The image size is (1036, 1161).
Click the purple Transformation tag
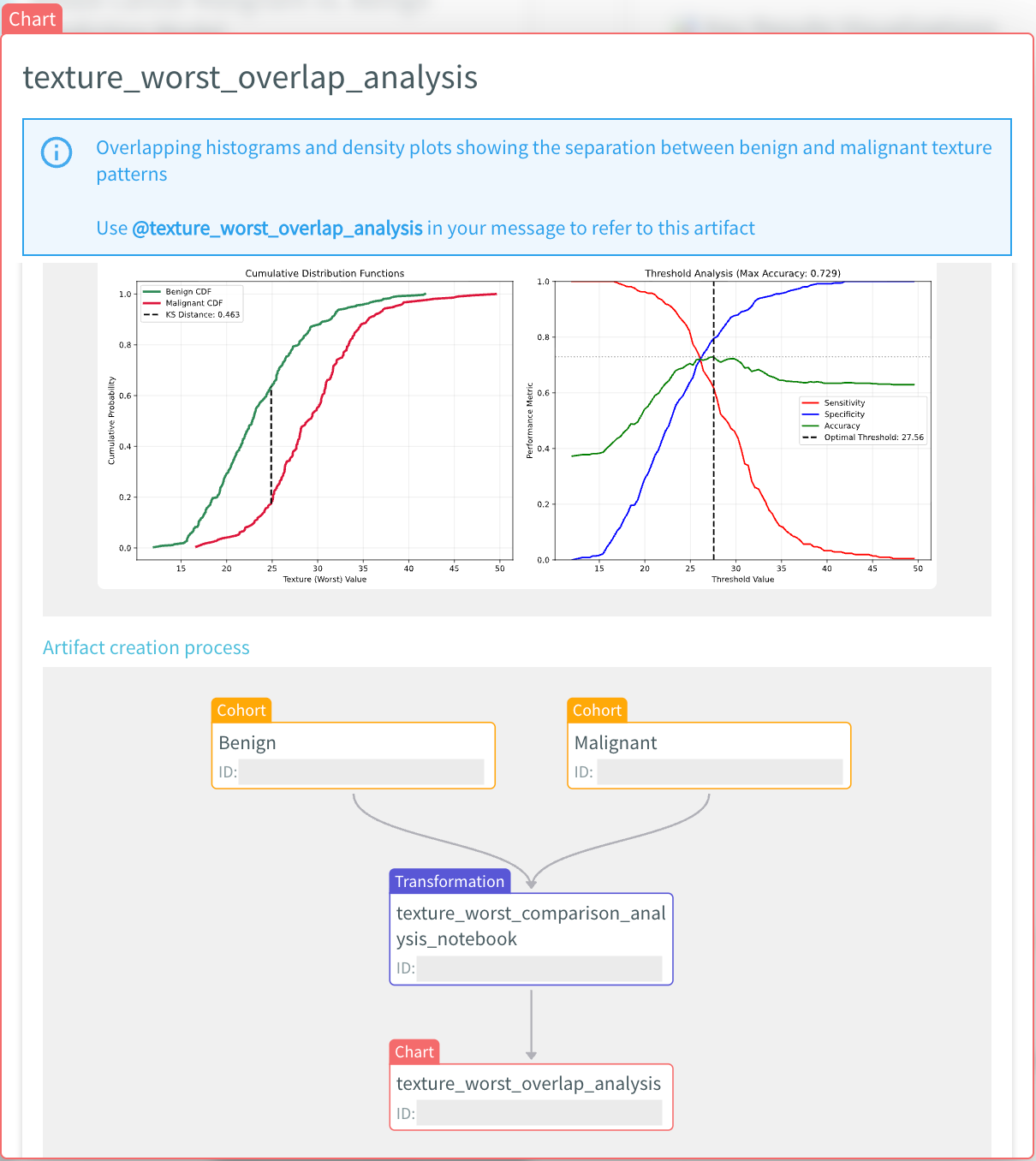[450, 881]
